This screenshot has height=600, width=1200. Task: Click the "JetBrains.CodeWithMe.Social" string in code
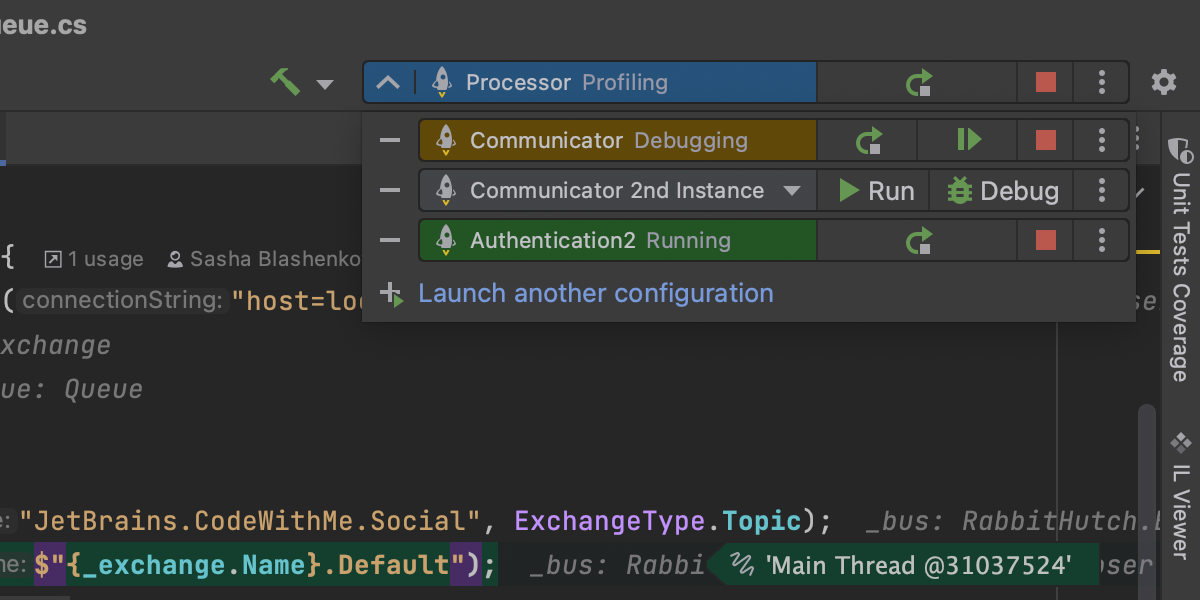[x=250, y=521]
